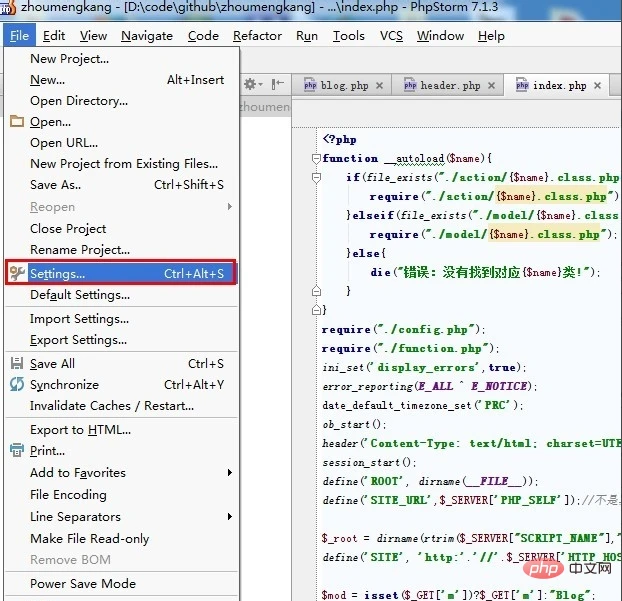Choose Close Project

pos(121,228)
